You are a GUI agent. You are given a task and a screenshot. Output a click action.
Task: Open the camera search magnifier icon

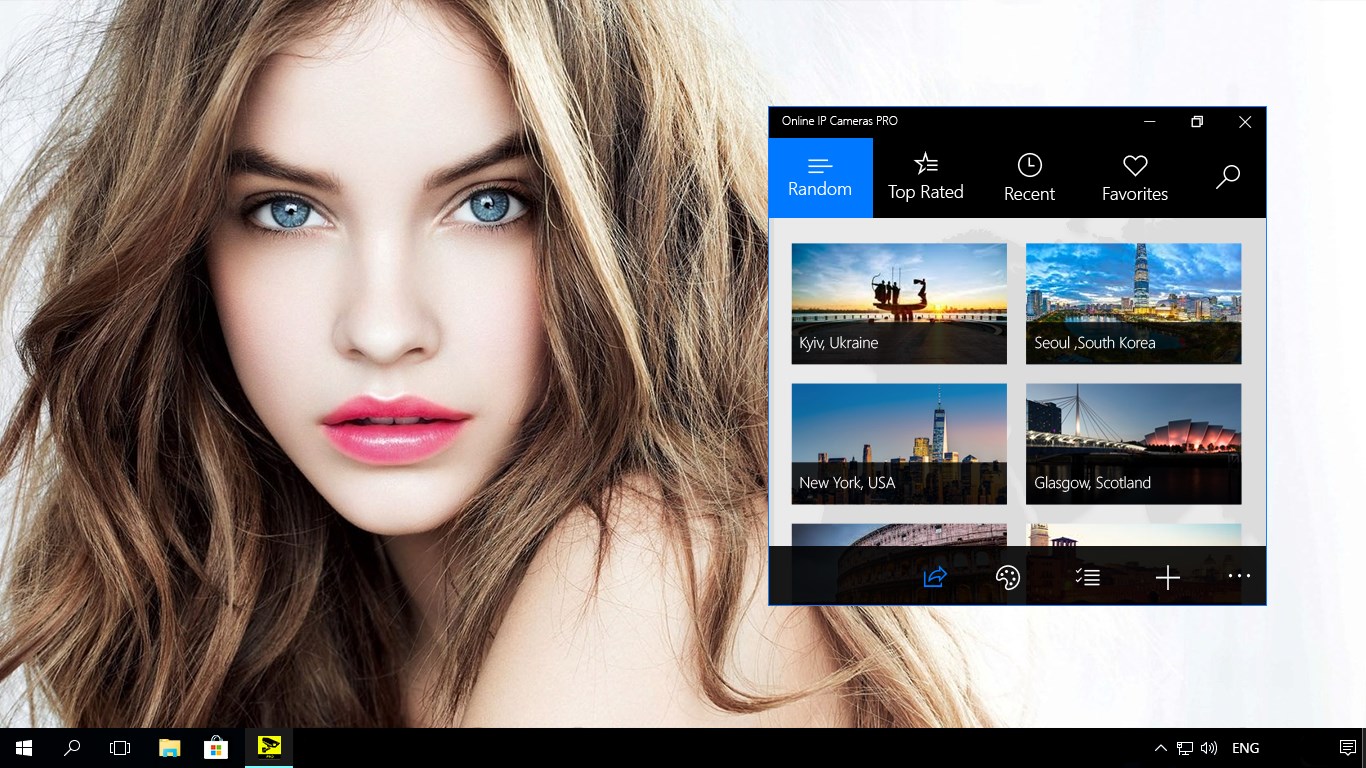click(x=1228, y=175)
